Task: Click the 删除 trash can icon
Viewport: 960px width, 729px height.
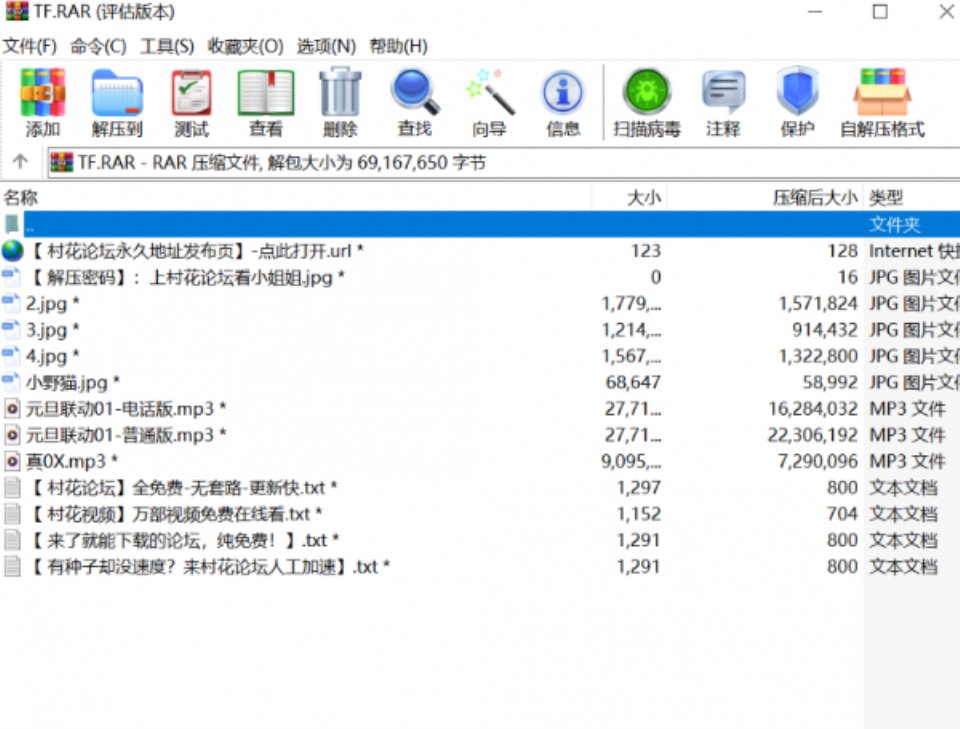Action: click(x=340, y=92)
